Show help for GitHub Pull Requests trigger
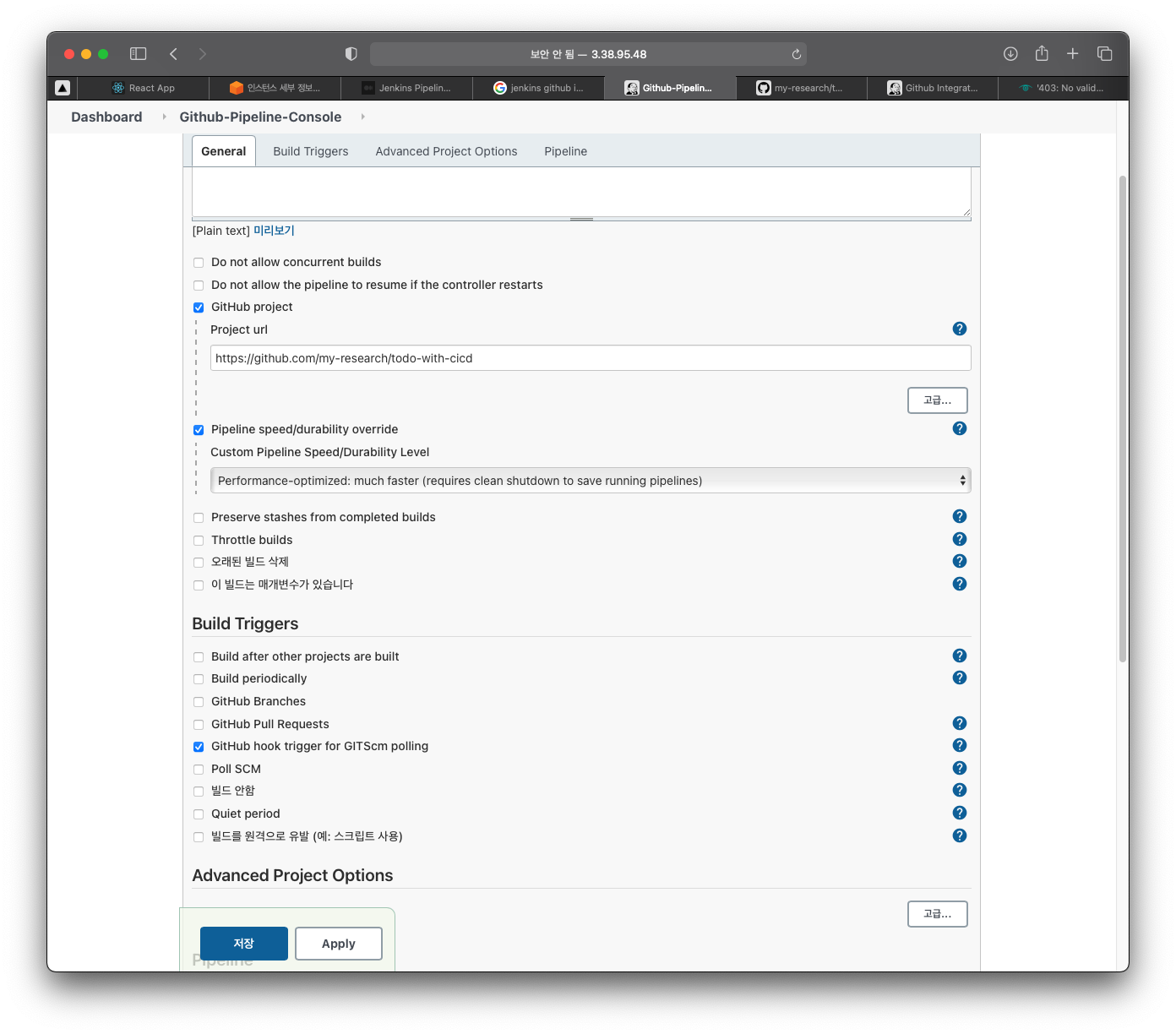Viewport: 1176px width, 1034px height. 959,723
